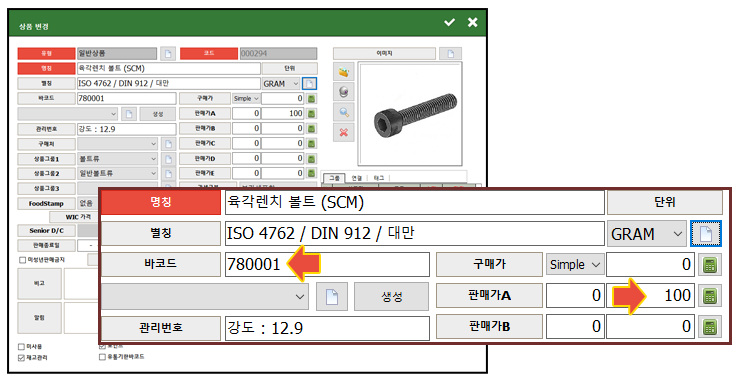740x384 pixels.
Task: Open GRAM unit dropdown in enlarged callout
Action: pos(647,234)
